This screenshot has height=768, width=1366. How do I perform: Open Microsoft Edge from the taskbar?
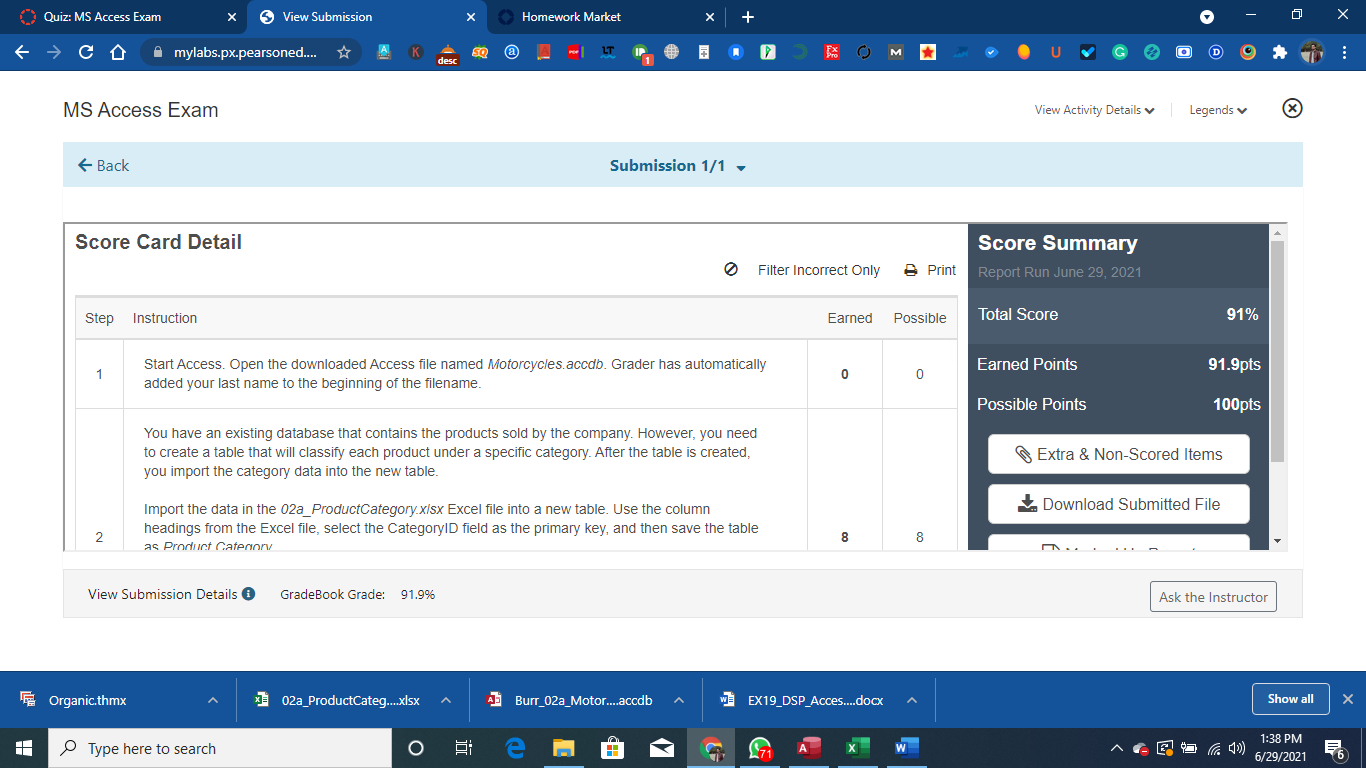click(x=515, y=748)
